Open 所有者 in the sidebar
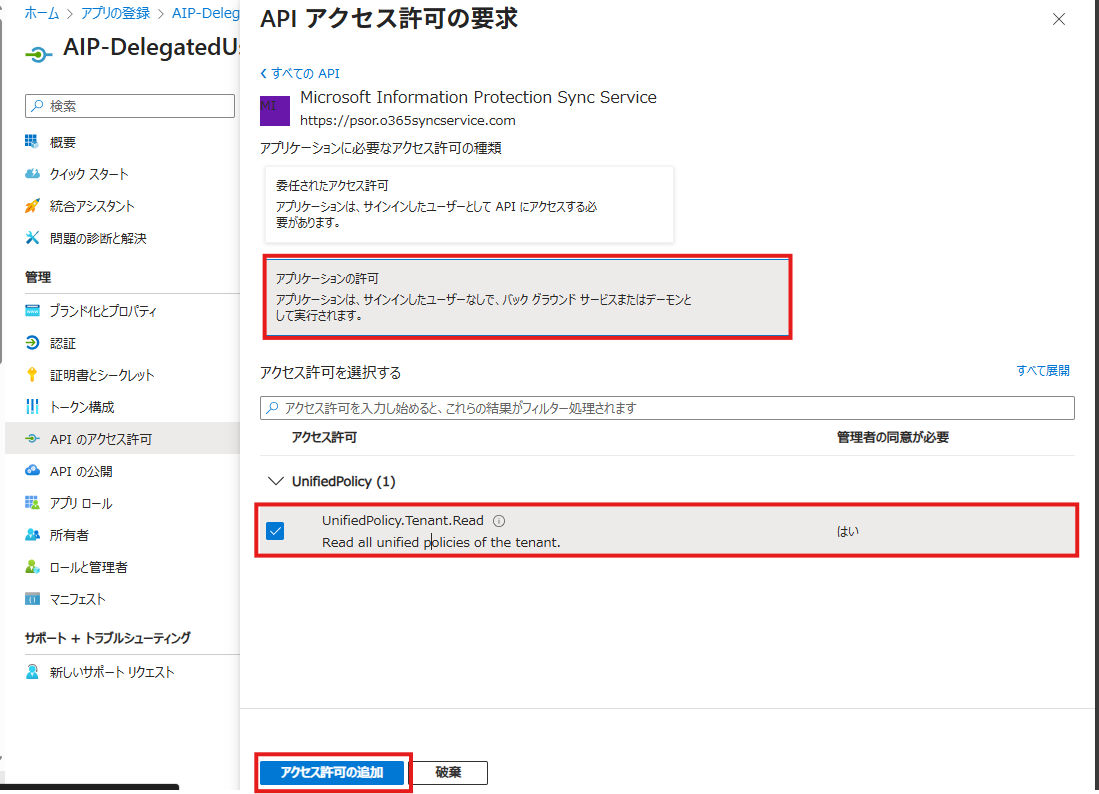Screen dimensions: 1099x794 pos(69,535)
